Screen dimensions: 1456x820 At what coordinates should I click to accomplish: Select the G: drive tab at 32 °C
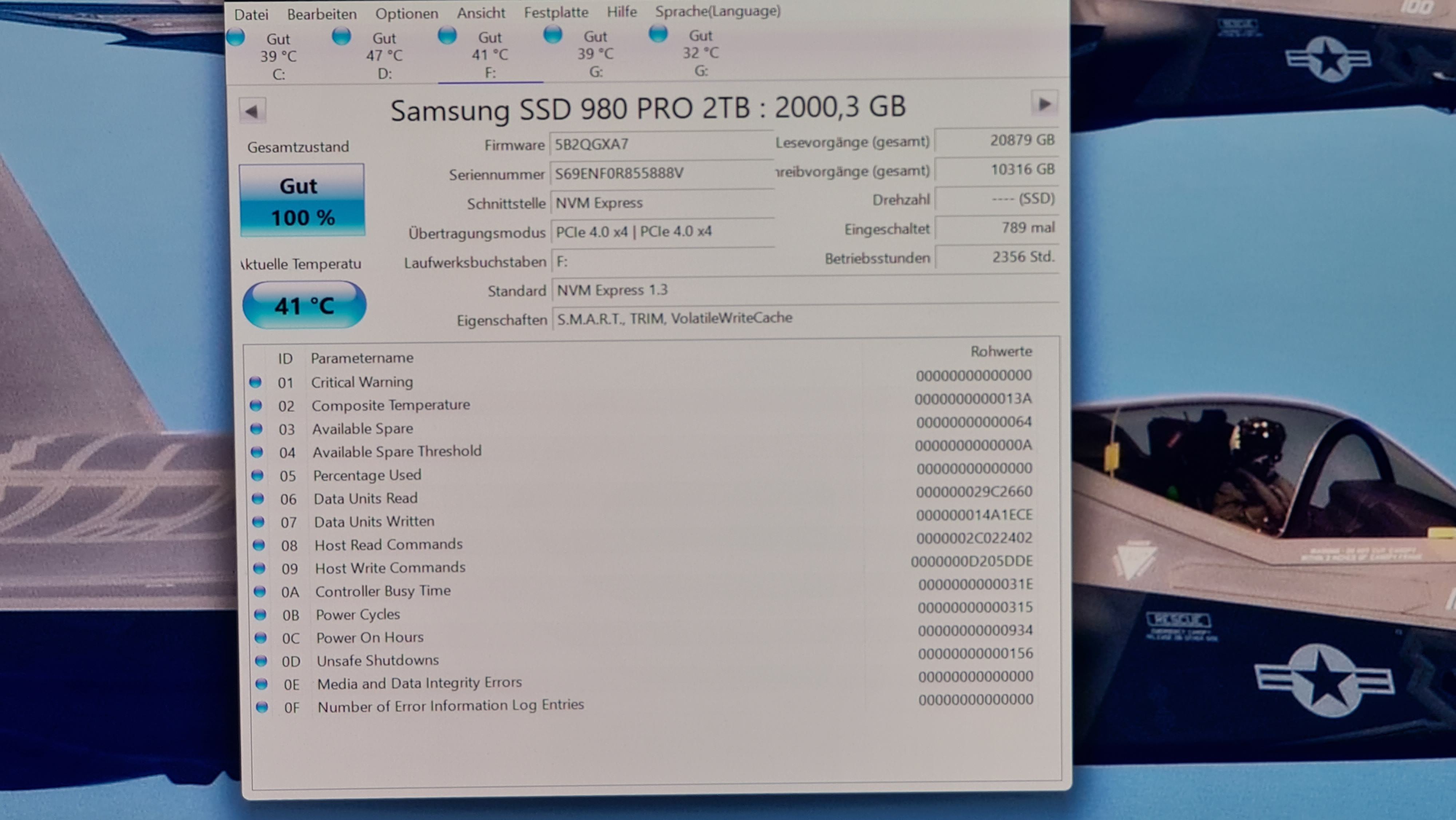(701, 52)
